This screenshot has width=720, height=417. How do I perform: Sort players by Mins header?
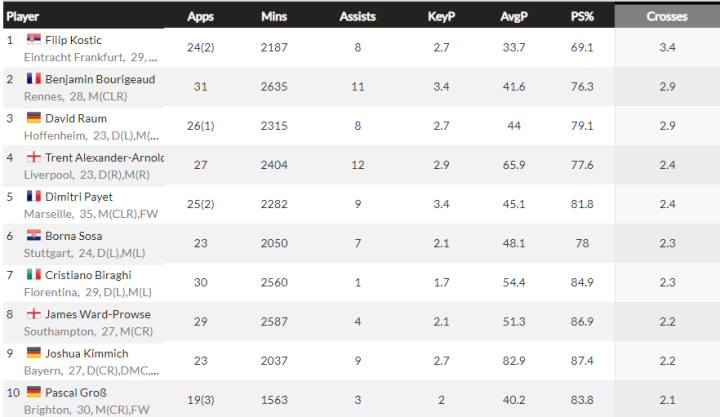(274, 16)
